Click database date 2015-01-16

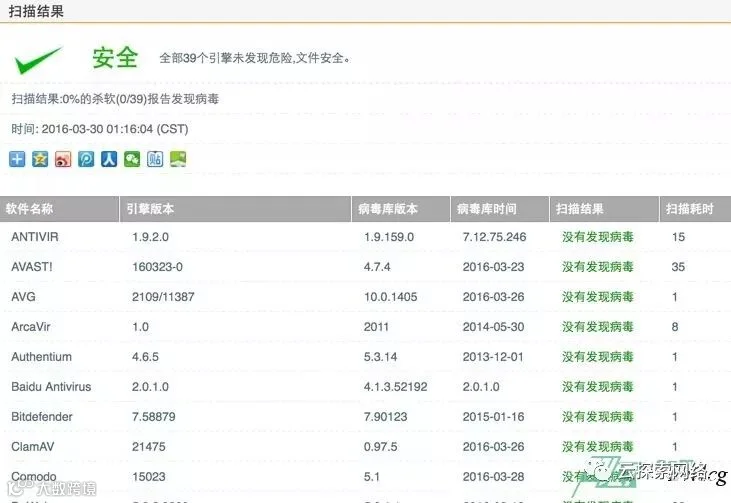click(494, 416)
